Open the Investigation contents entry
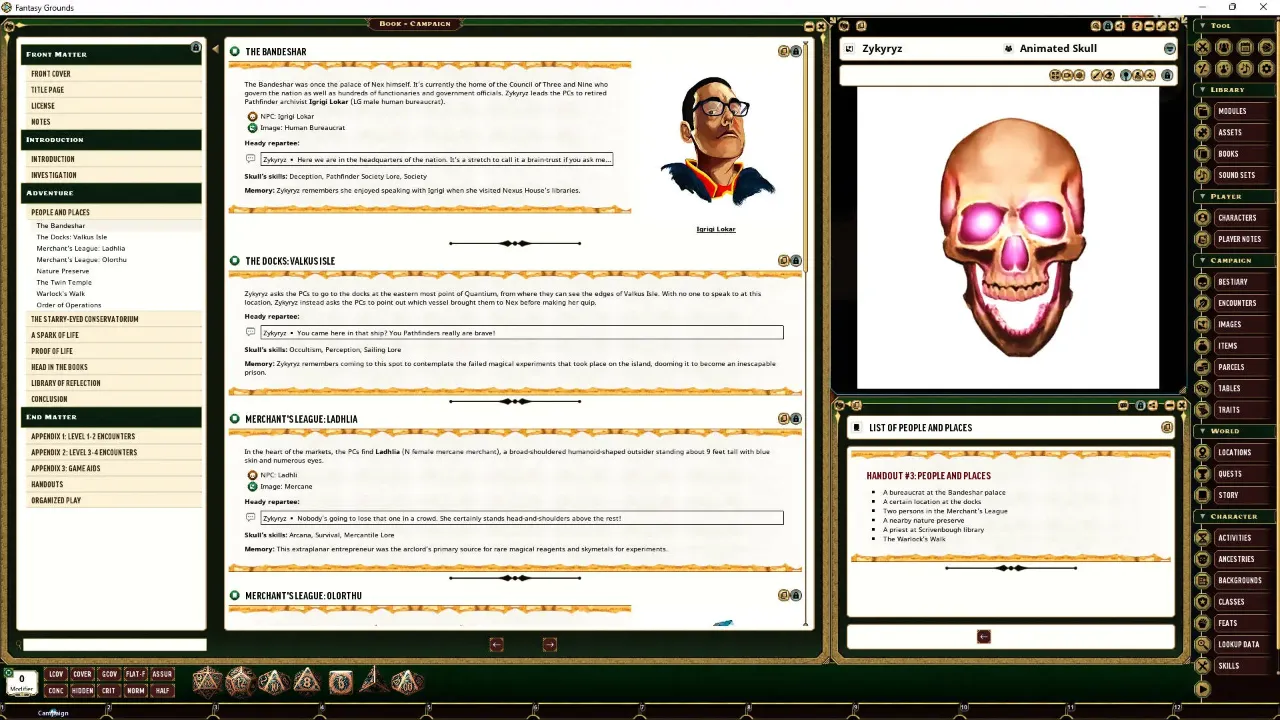 54,175
